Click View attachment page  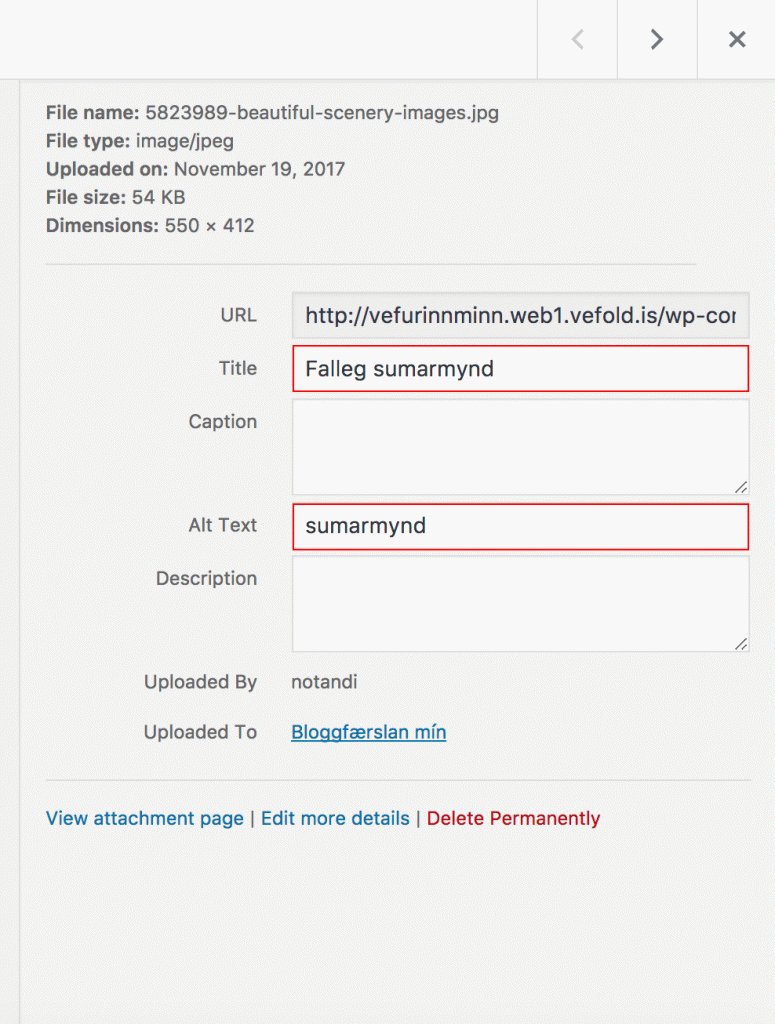pyautogui.click(x=144, y=818)
